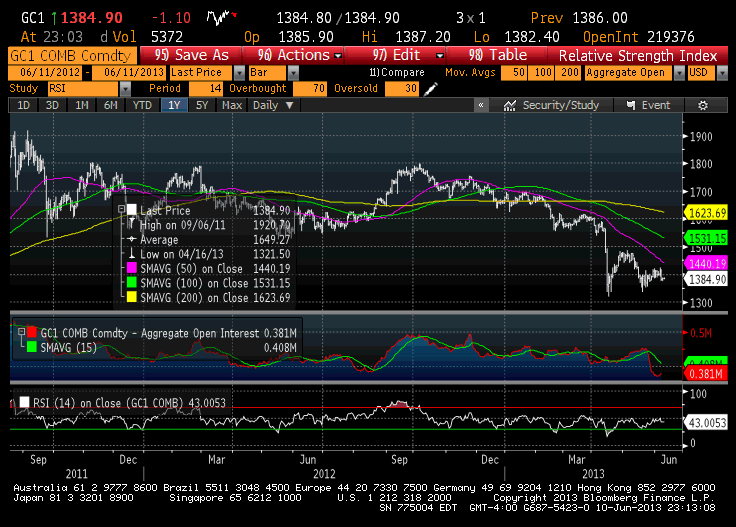
Task: Expand the Actions menu
Action: (338, 55)
